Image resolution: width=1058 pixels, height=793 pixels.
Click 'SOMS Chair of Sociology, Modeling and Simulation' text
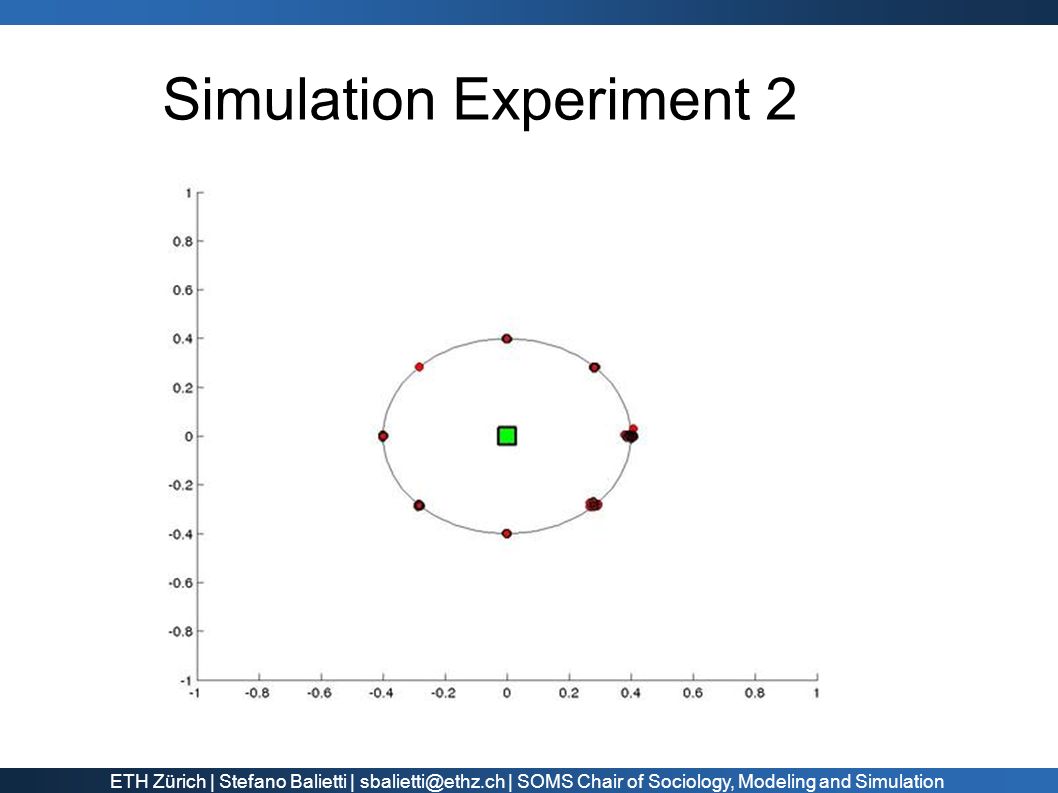click(x=731, y=782)
